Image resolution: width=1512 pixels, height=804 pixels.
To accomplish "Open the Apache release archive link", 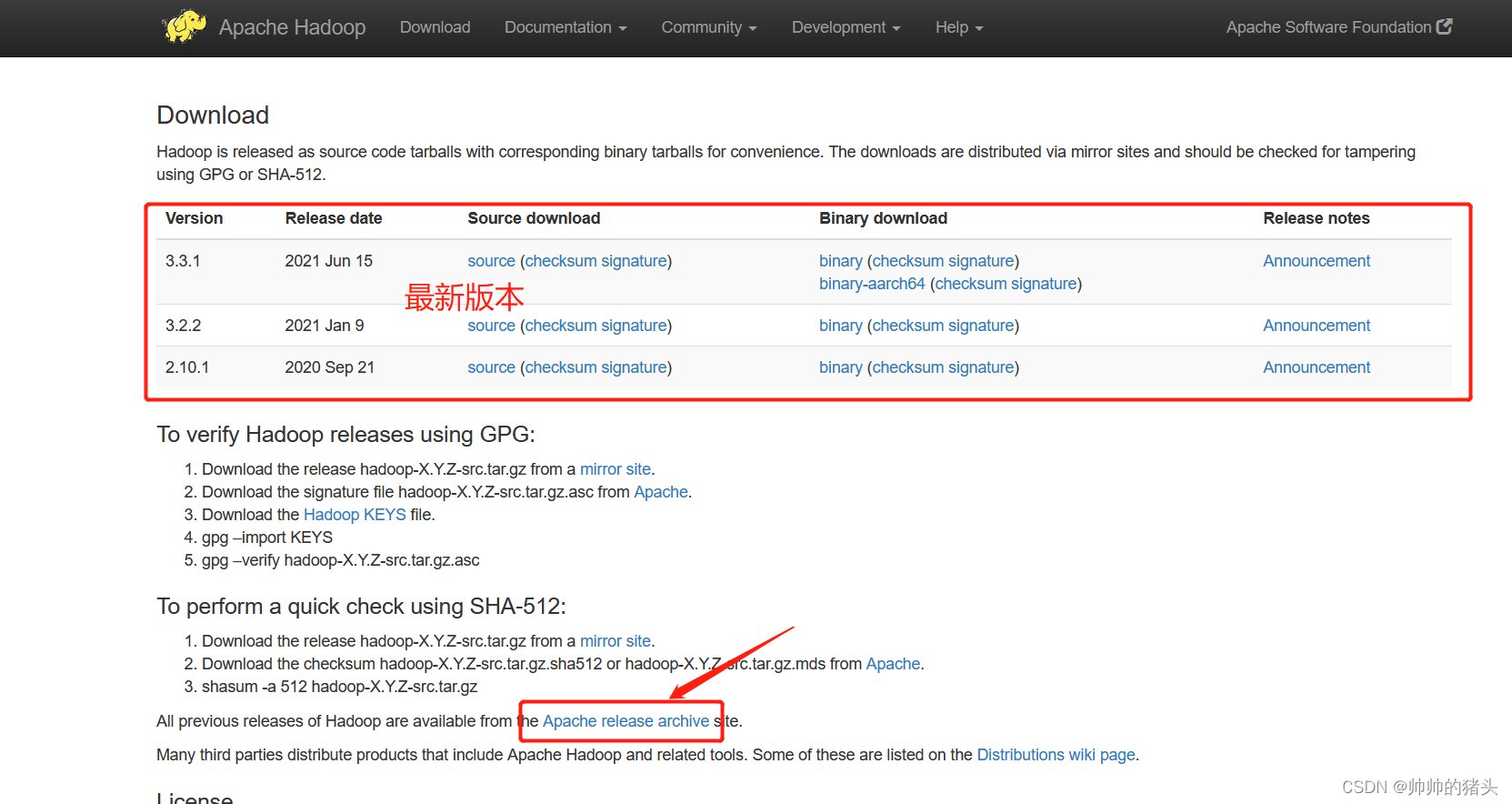I will pyautogui.click(x=626, y=721).
